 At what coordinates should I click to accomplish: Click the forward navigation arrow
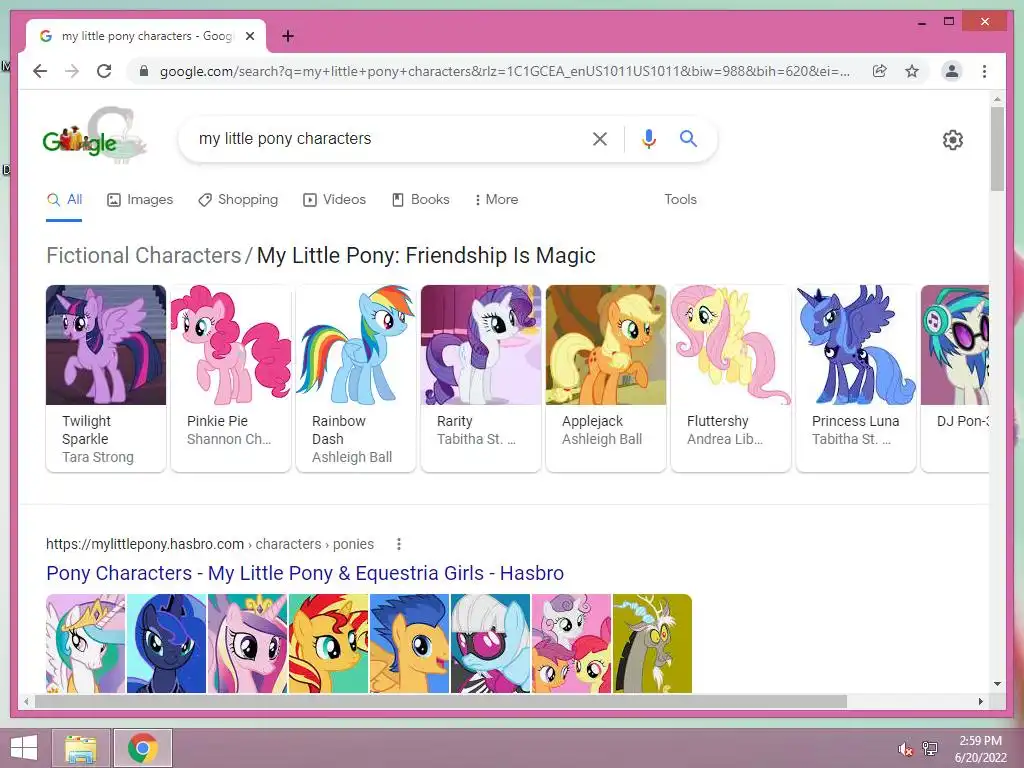pyautogui.click(x=72, y=71)
